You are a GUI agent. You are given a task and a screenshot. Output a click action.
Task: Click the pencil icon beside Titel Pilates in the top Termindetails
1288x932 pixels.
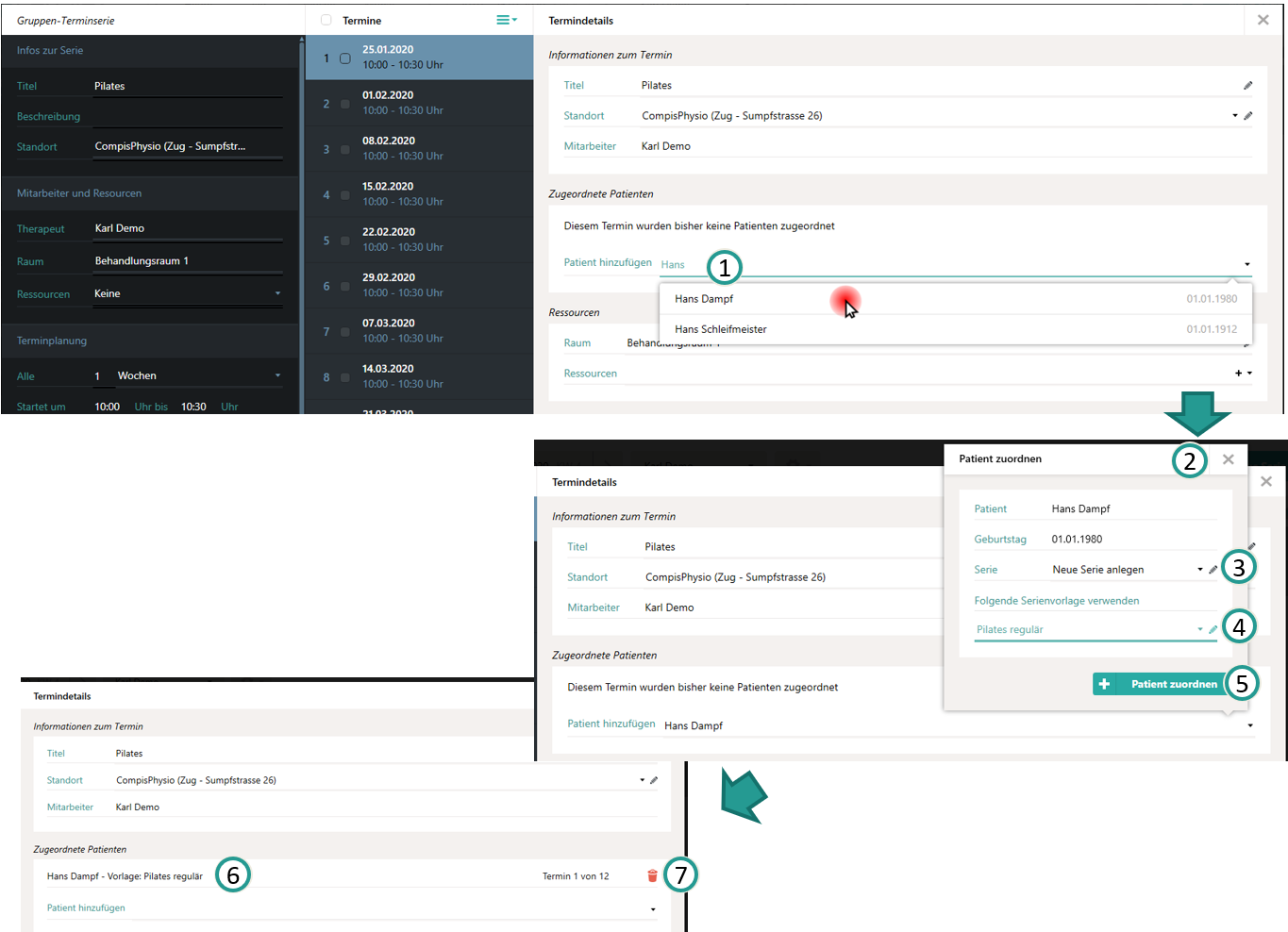point(1247,86)
